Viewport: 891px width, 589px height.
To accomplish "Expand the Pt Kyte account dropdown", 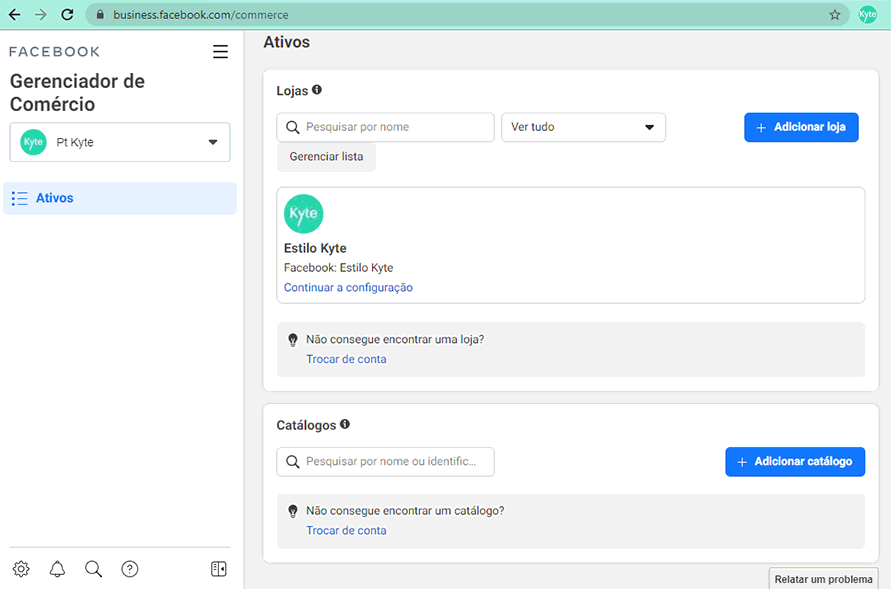I will coord(120,142).
